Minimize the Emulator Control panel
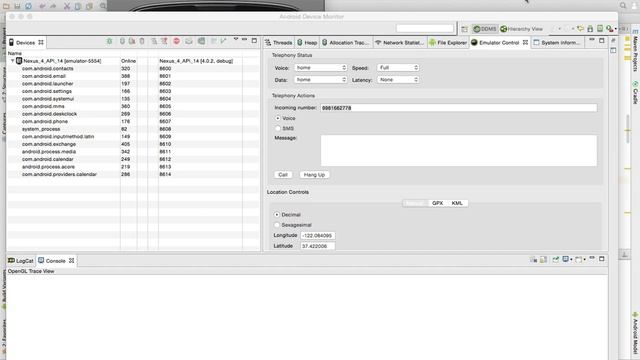Screen dimensions: 640x360 [x=592, y=40]
